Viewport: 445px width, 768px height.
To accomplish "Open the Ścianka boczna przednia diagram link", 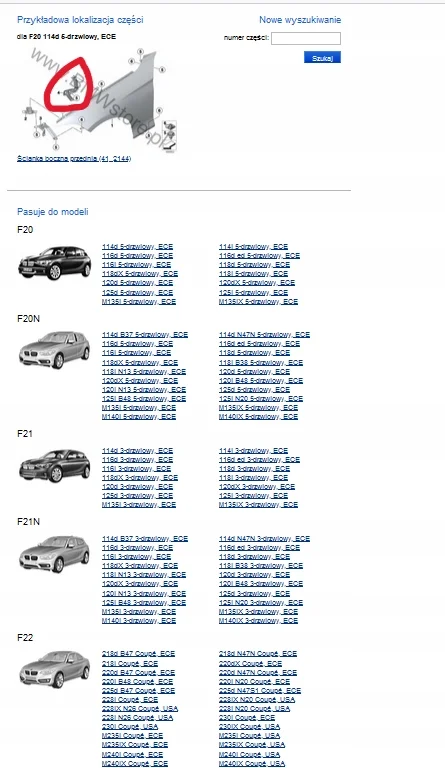I will (x=74, y=159).
